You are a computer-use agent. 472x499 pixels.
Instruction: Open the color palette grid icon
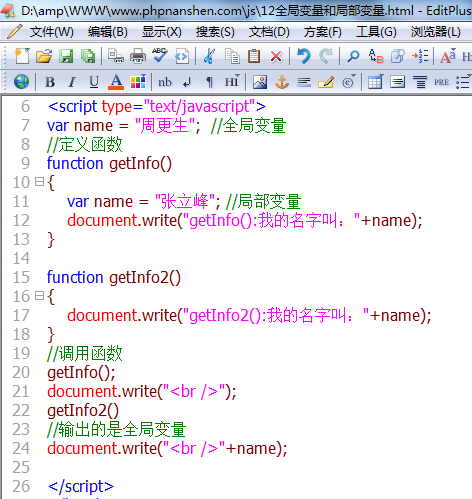click(138, 82)
